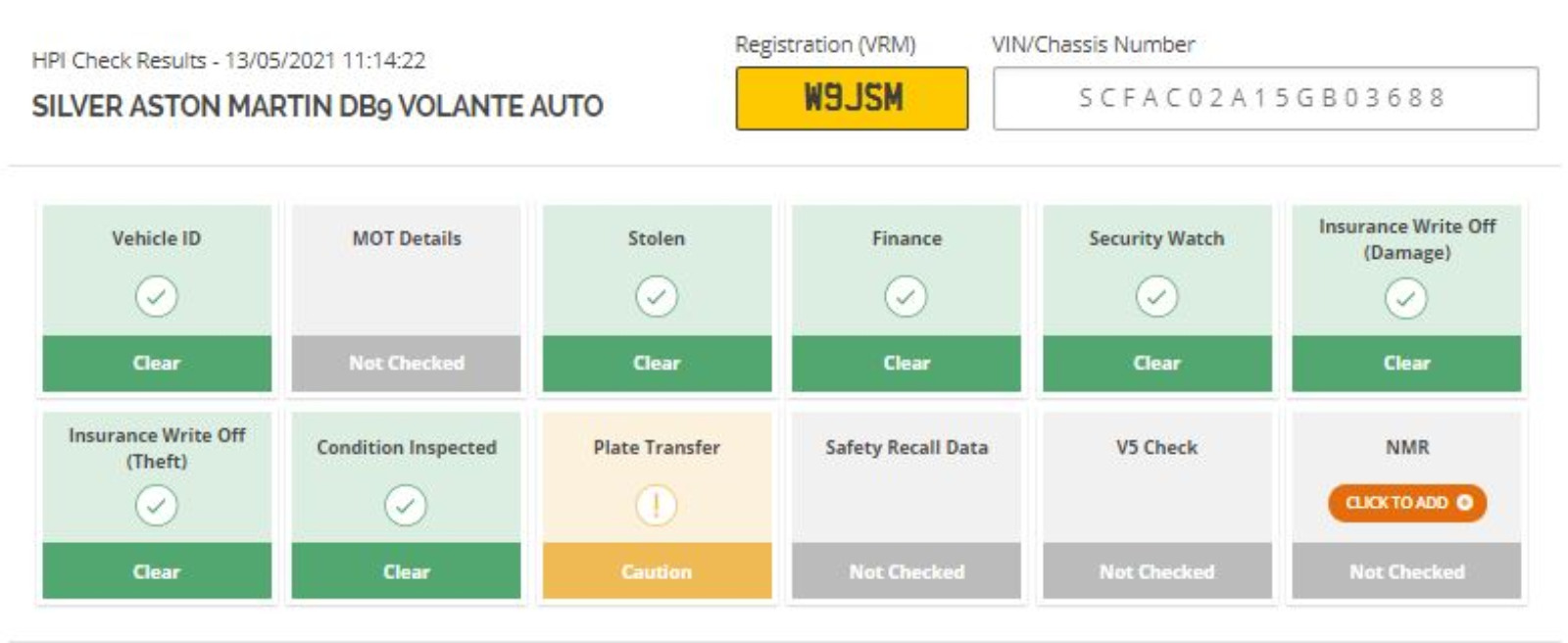This screenshot has width=1568, height=643.
Task: Click 'Insurance Write Off (Theft)' tile title
Action: click(x=157, y=448)
